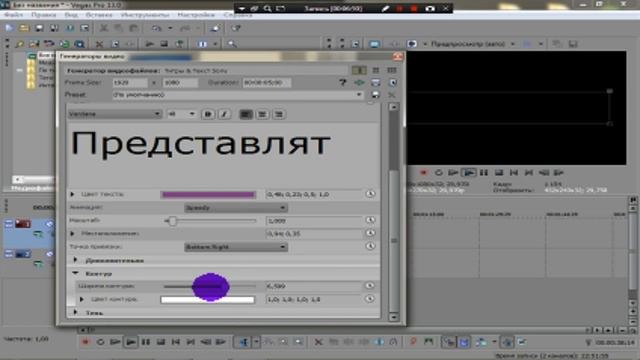Expand the text color property
This screenshot has height=360, width=640.
[x=72, y=194]
